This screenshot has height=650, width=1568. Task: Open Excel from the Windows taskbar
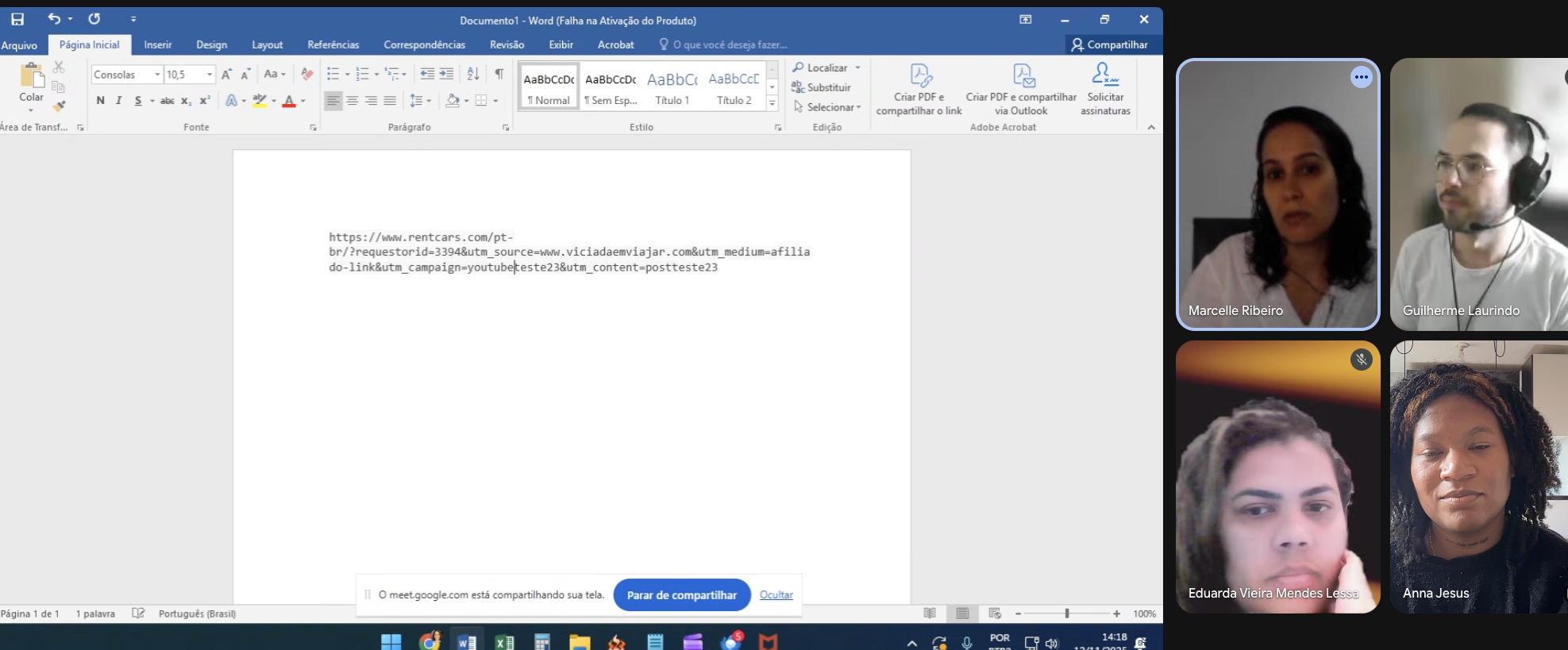point(504,642)
